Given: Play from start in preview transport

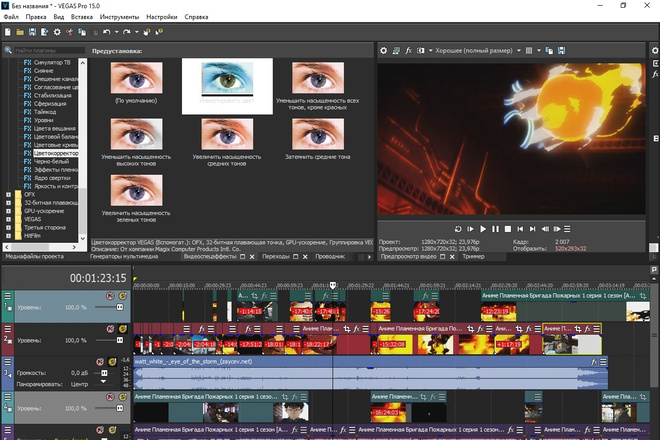Looking at the screenshot, I should coord(471,229).
